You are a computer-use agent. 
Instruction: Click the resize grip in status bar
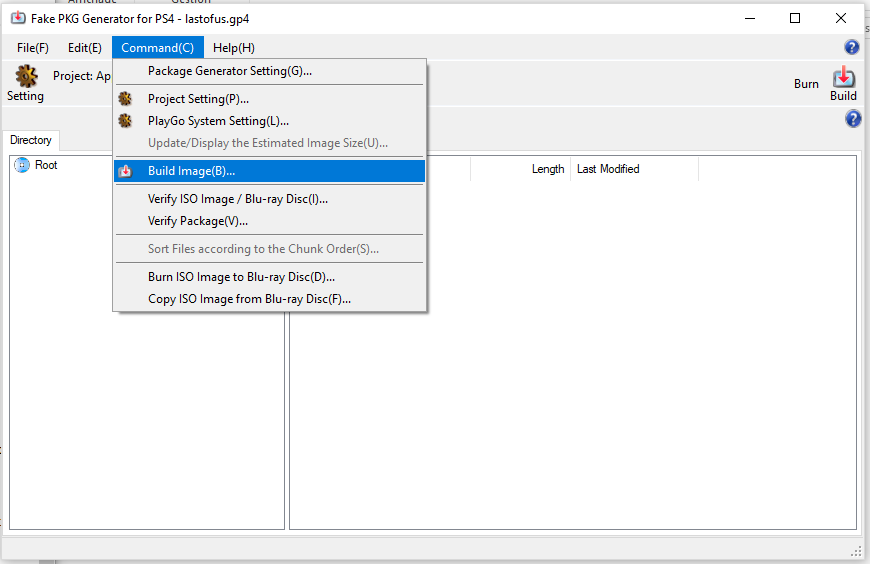[x=856, y=551]
